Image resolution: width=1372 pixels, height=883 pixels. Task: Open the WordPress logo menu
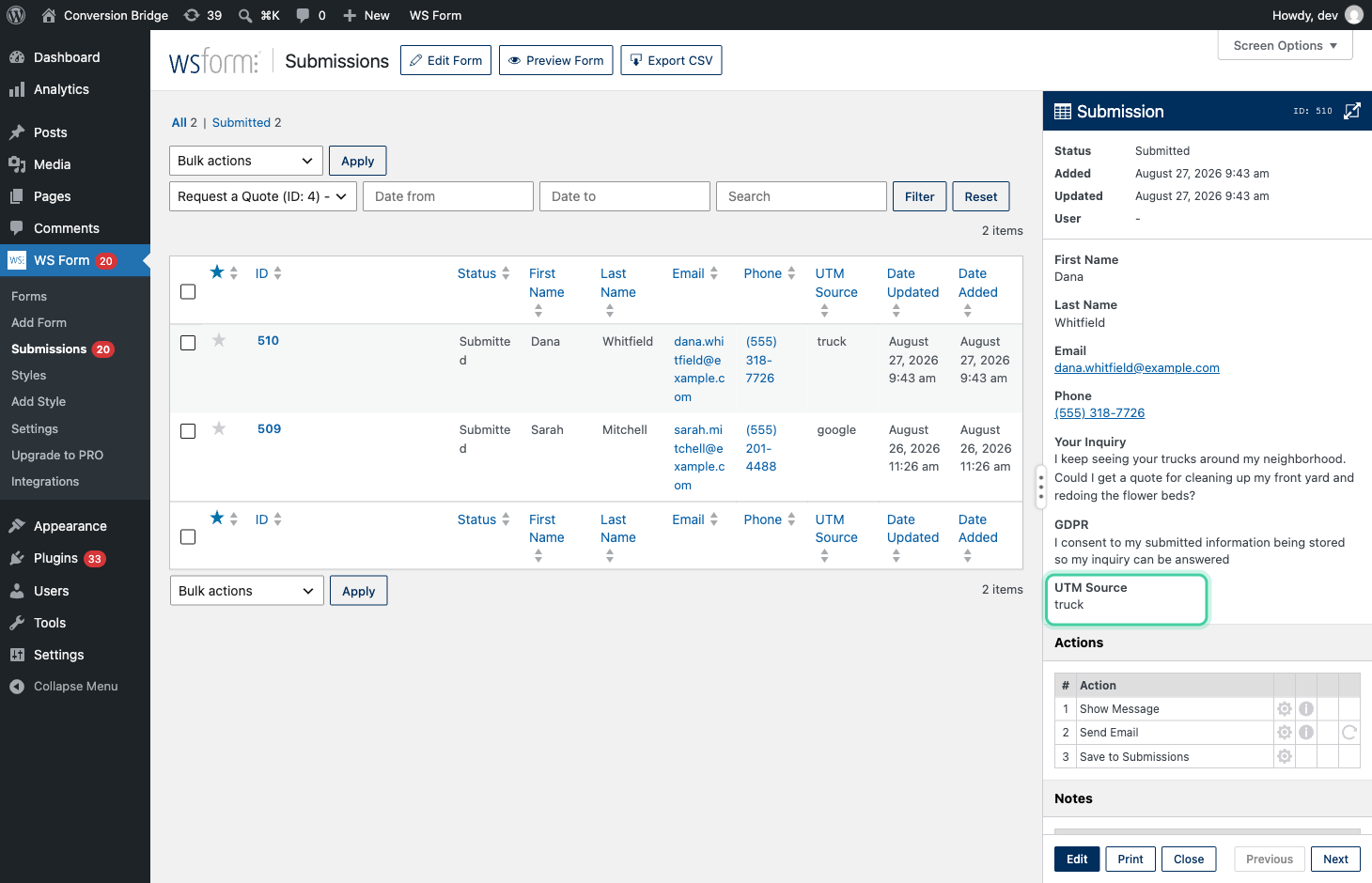(16, 15)
